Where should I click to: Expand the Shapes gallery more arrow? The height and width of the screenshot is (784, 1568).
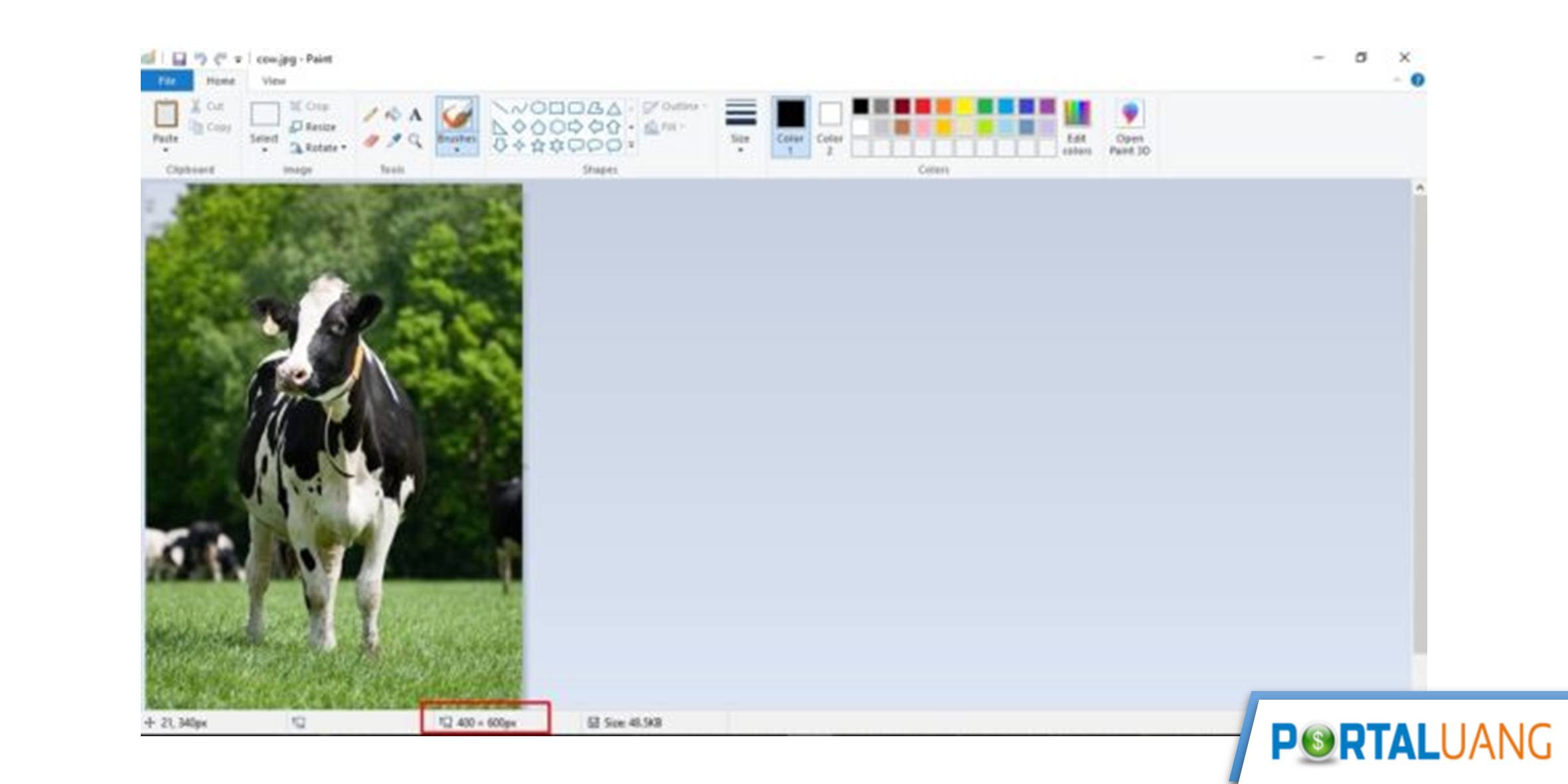tap(631, 145)
